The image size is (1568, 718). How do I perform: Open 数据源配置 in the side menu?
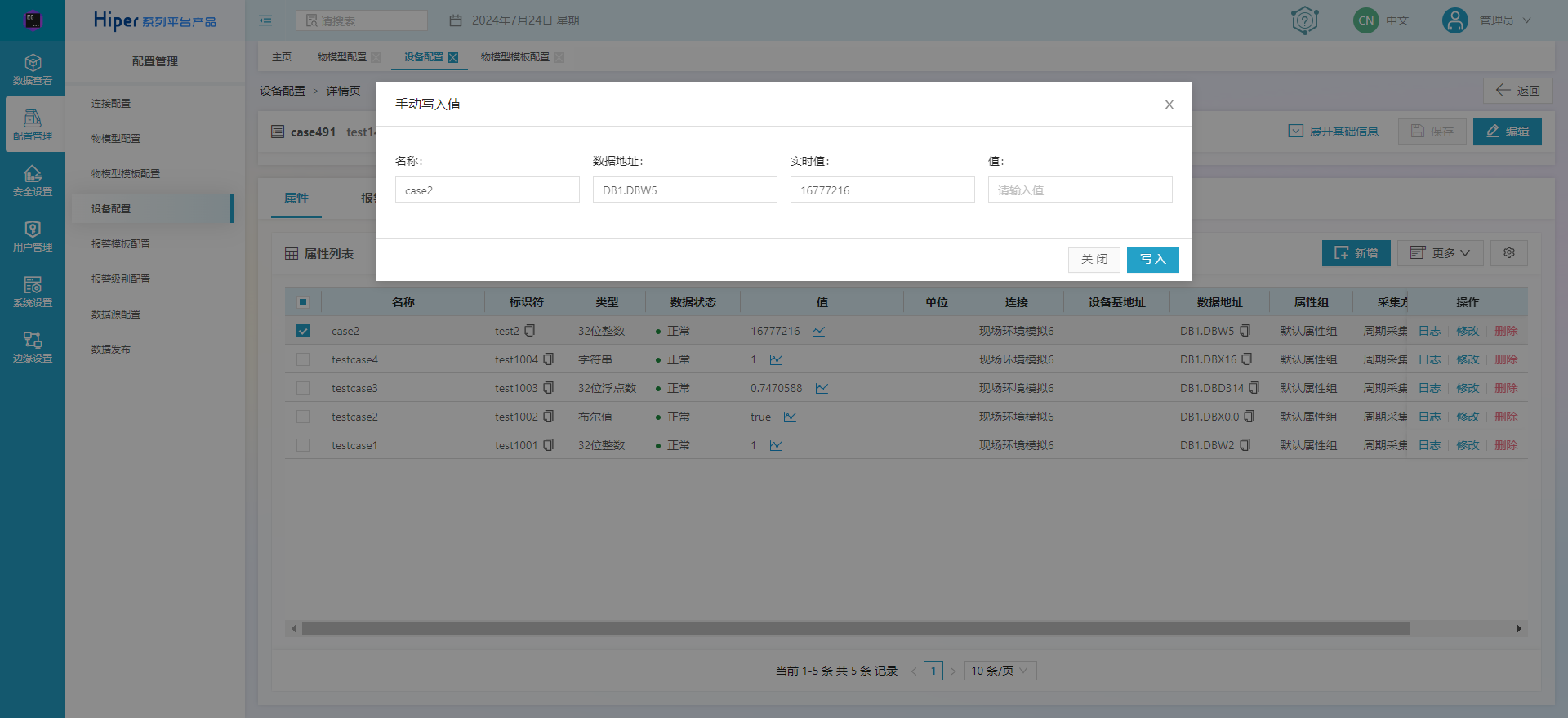coord(116,314)
